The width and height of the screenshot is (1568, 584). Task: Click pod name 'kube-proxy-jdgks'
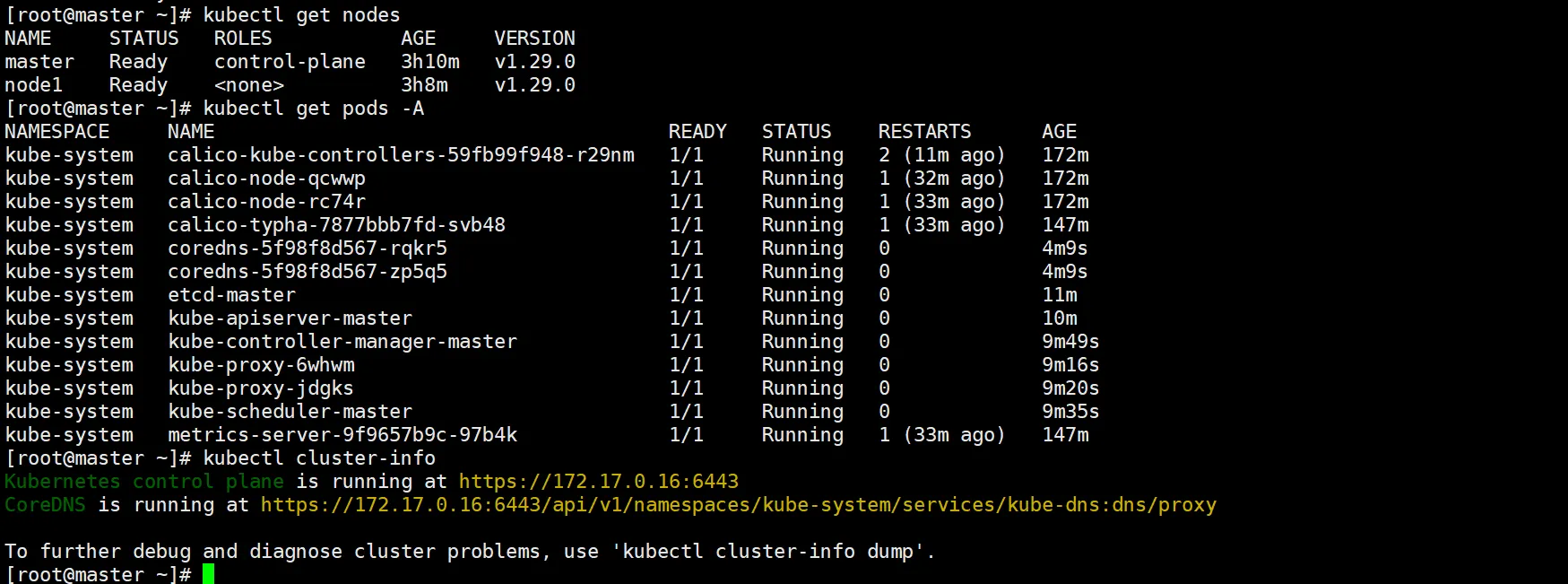[261, 388]
